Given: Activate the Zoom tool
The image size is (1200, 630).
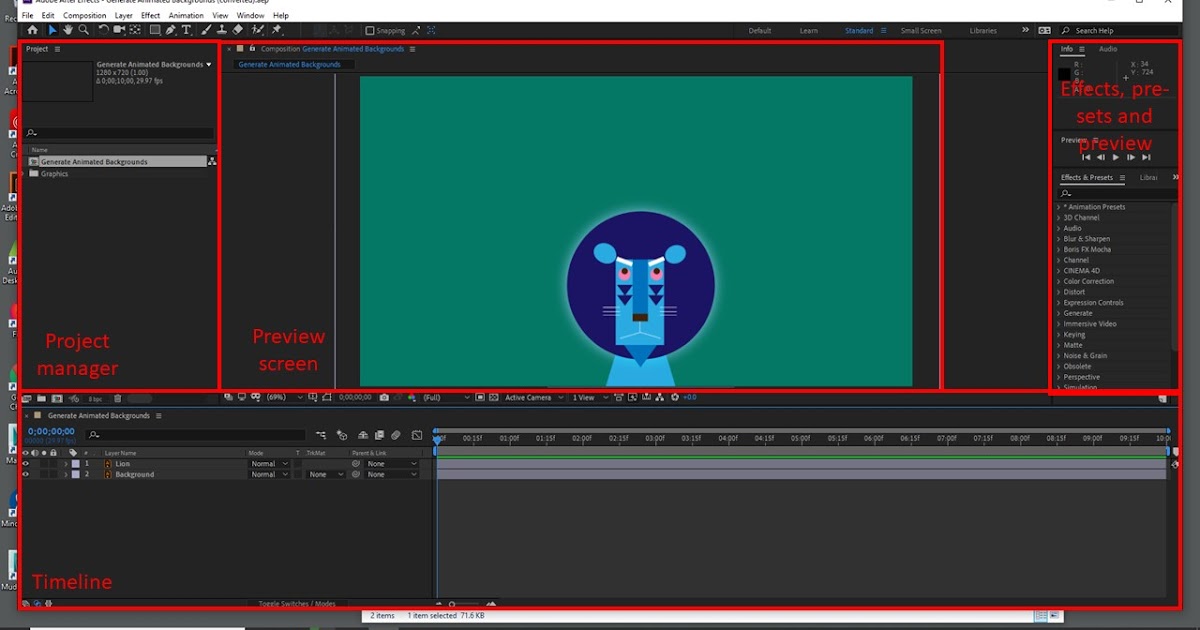Looking at the screenshot, I should click(84, 30).
